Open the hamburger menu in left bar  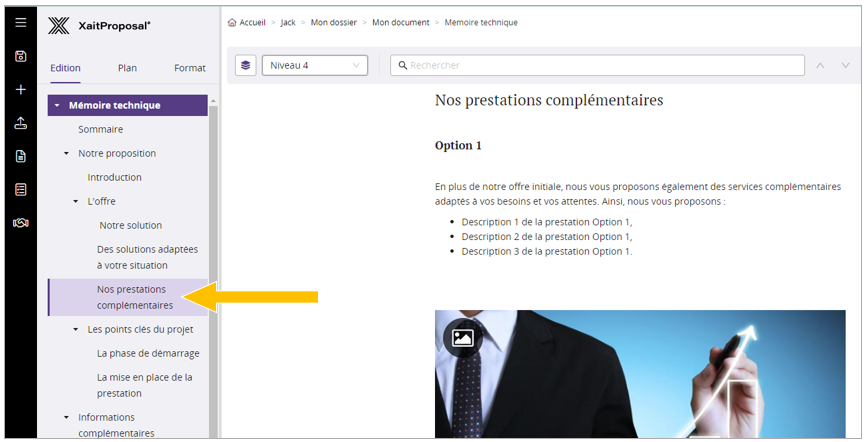(x=20, y=22)
